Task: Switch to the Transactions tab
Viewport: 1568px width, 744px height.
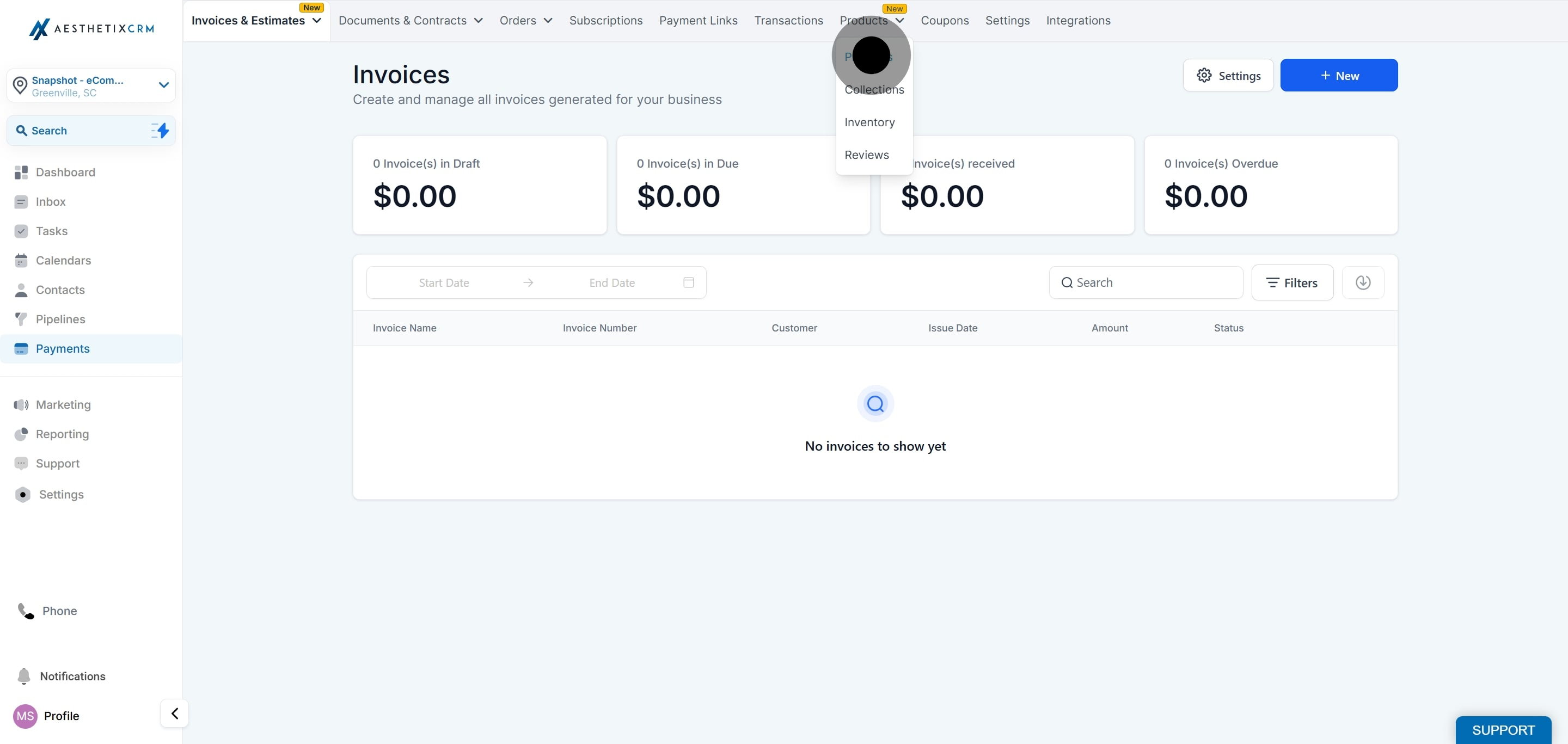Action: point(788,21)
